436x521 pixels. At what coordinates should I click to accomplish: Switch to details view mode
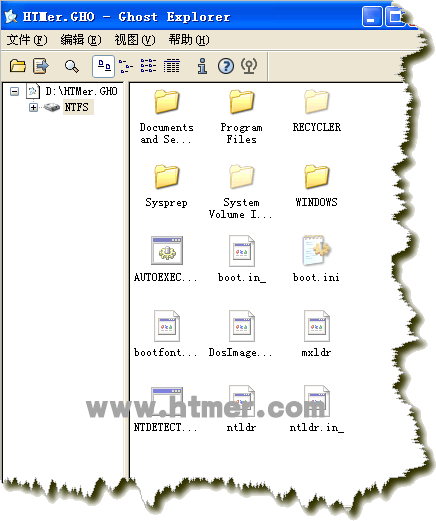point(172,66)
